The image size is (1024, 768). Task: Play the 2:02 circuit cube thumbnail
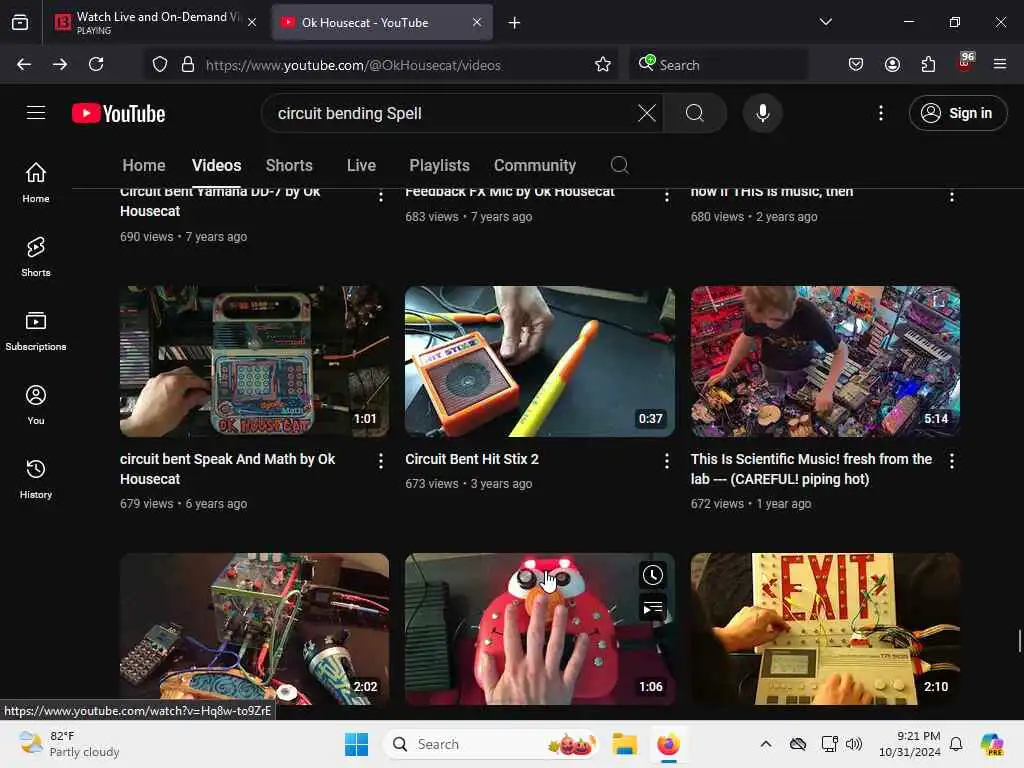tap(254, 628)
